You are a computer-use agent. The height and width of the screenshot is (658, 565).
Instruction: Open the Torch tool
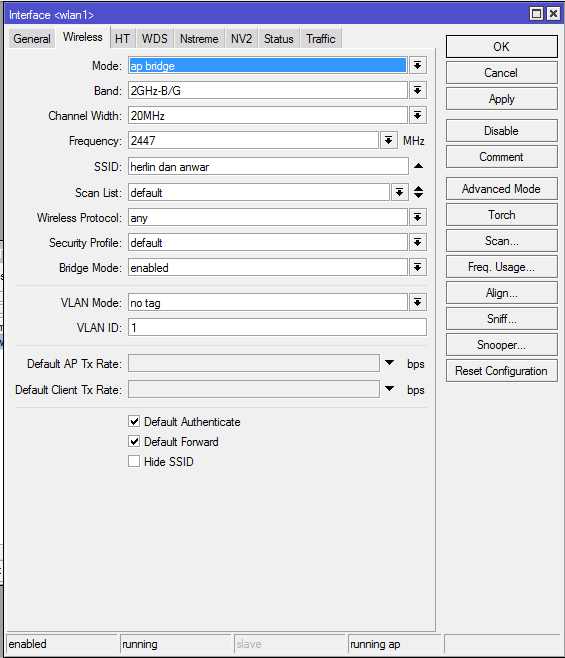502,215
